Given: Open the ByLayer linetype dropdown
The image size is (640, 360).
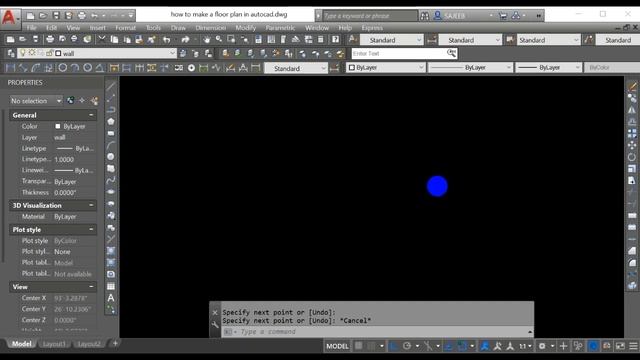Looking at the screenshot, I should point(470,67).
